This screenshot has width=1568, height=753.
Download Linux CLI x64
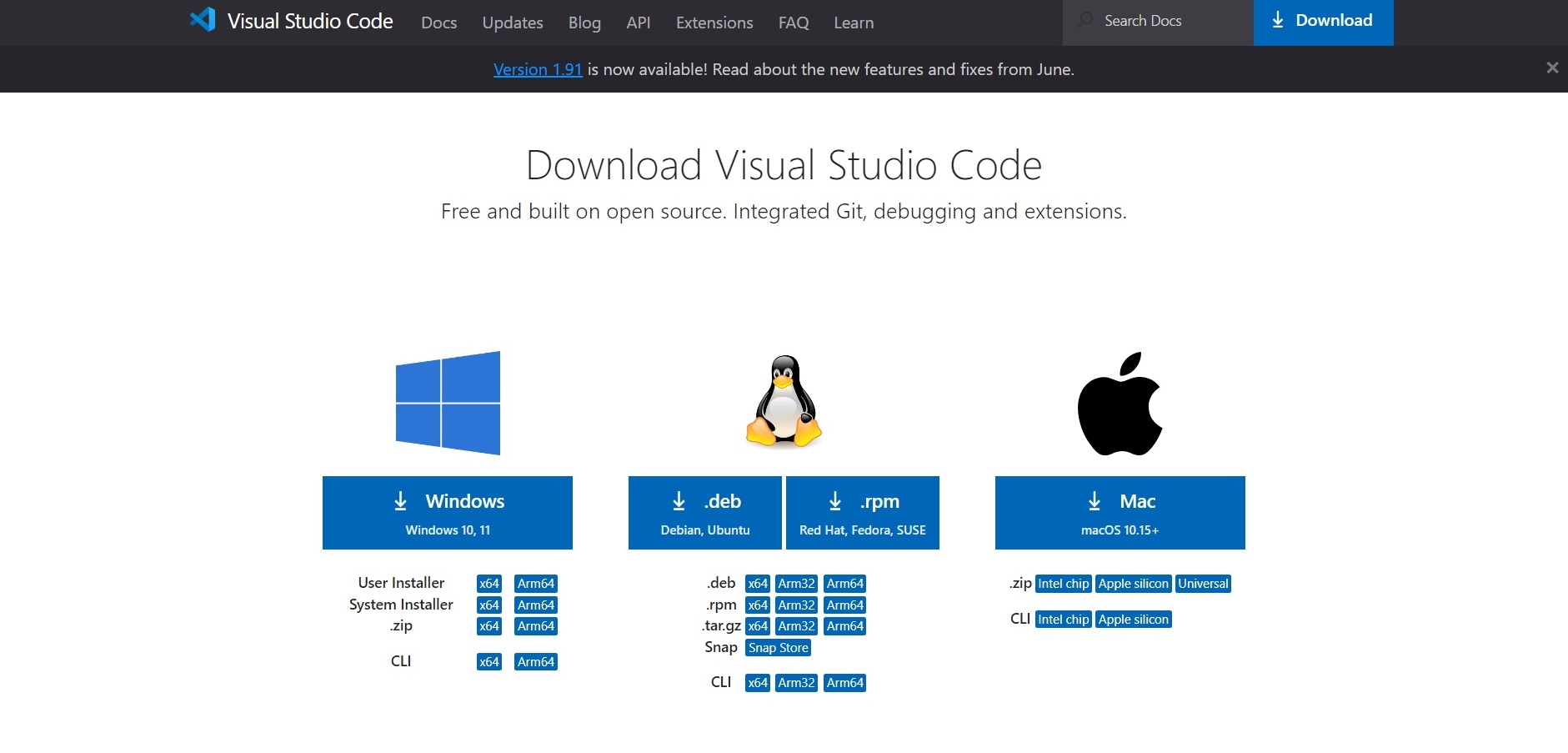pos(758,683)
